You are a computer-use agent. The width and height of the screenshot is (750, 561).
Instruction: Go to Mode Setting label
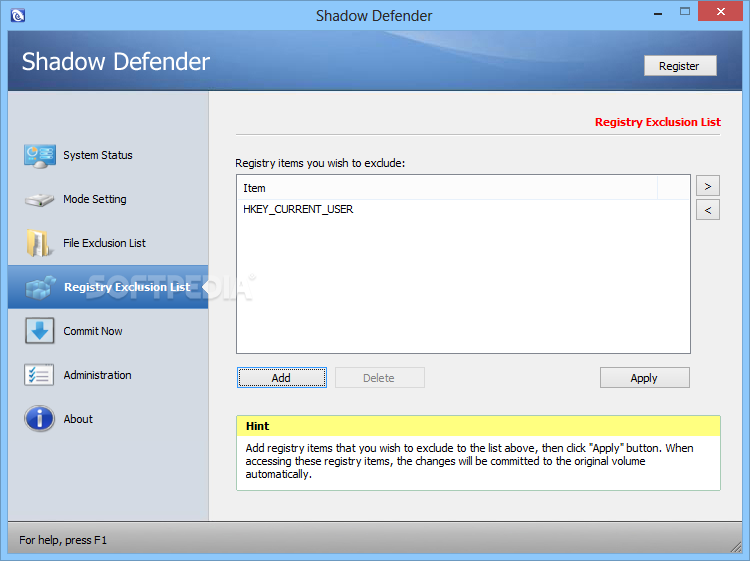click(95, 199)
